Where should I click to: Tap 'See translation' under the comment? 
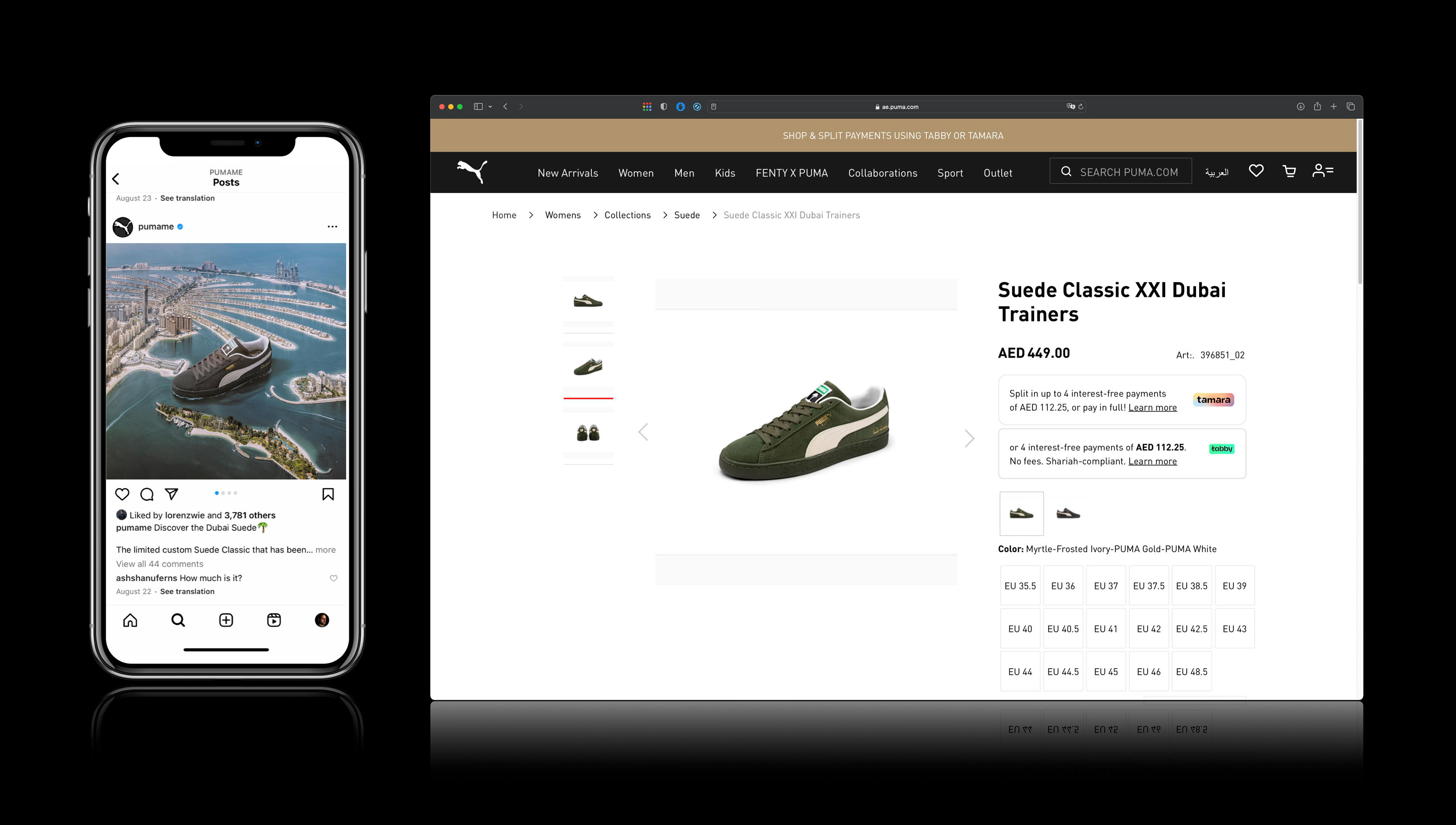[187, 591]
